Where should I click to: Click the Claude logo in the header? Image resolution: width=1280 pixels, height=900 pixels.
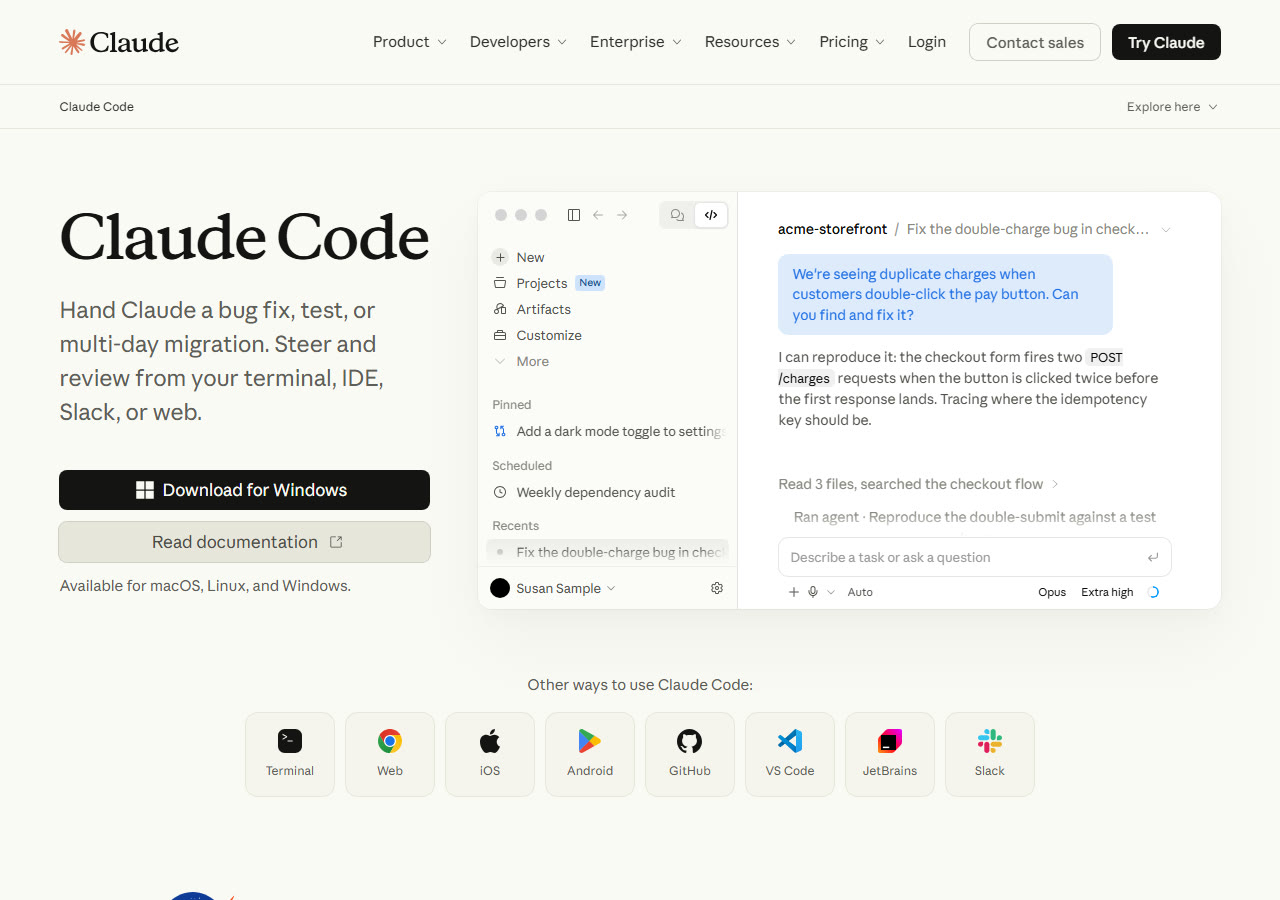119,42
